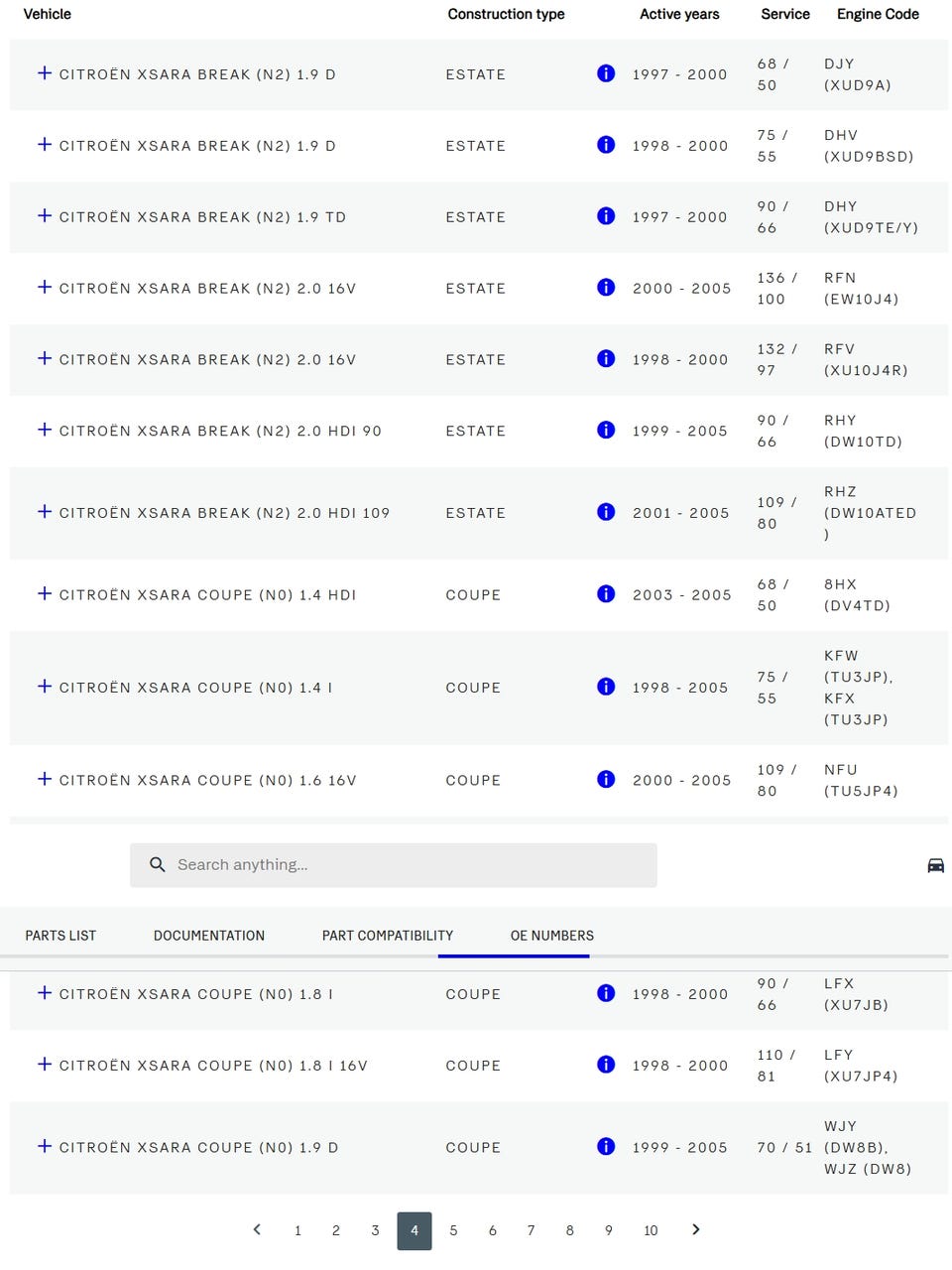Select the Part Compatibility tab
The image size is (952, 1270).
(388, 936)
